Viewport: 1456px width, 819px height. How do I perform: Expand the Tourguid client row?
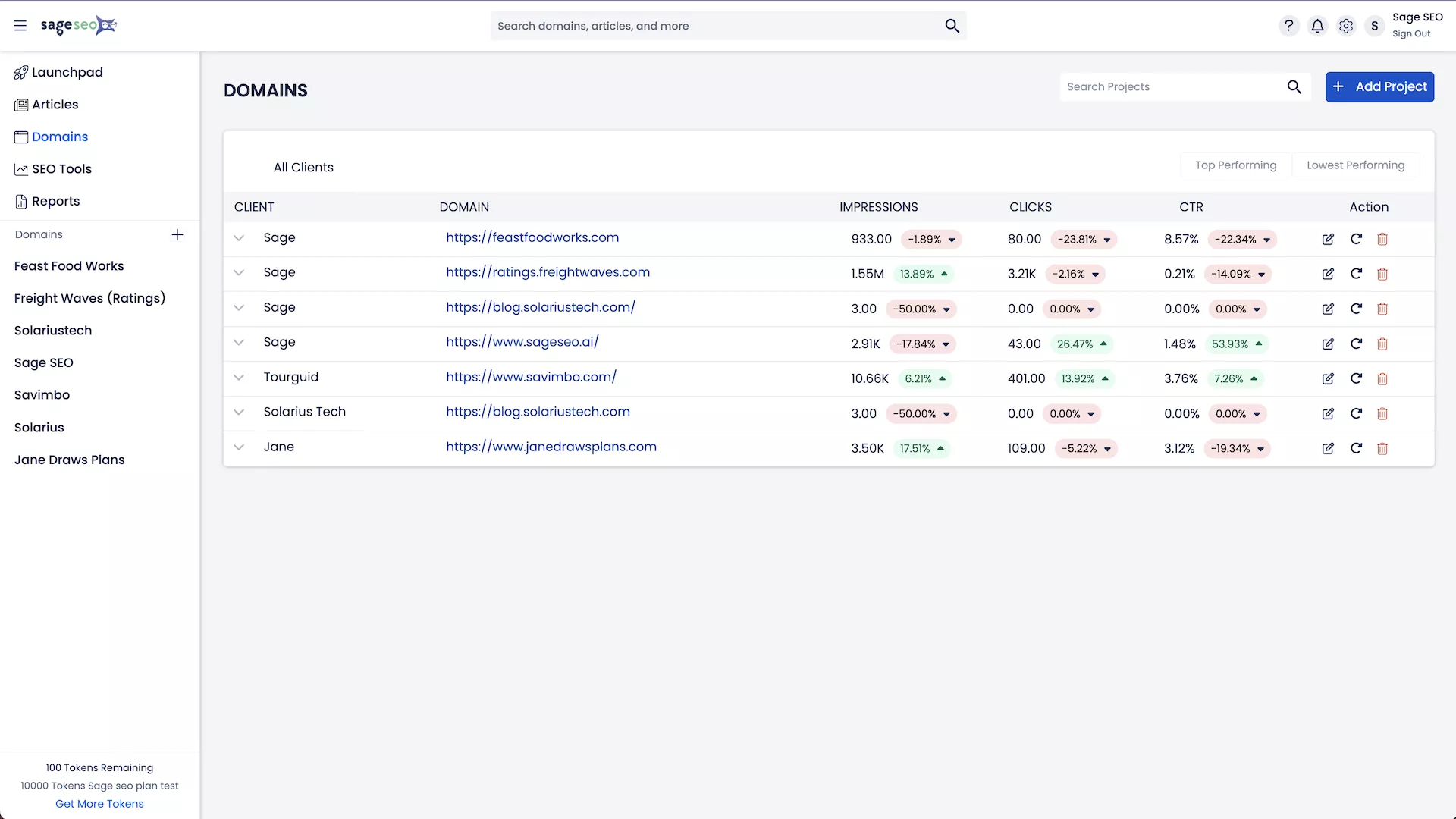(239, 378)
